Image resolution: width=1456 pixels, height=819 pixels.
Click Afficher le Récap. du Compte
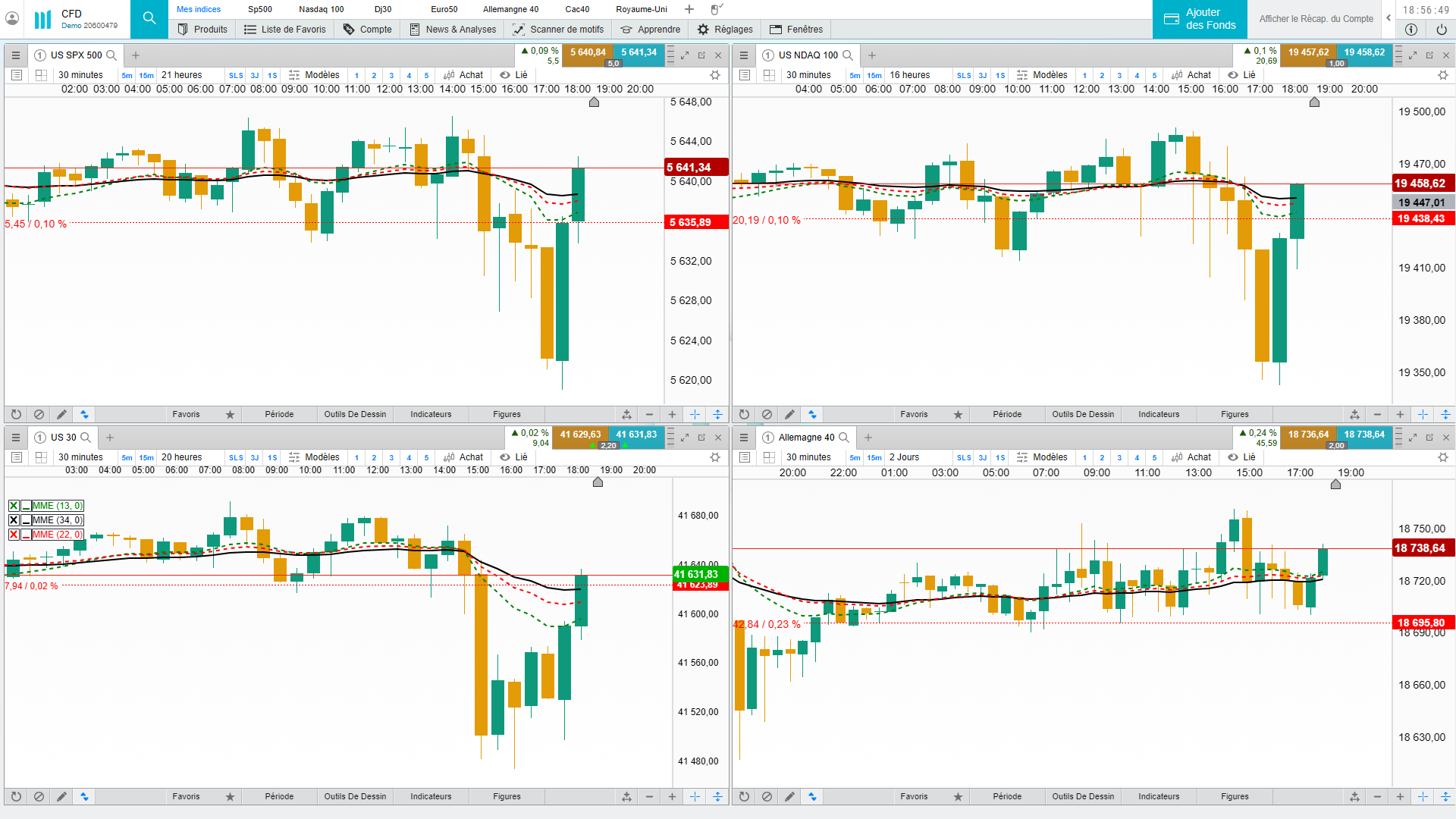coord(1316,19)
